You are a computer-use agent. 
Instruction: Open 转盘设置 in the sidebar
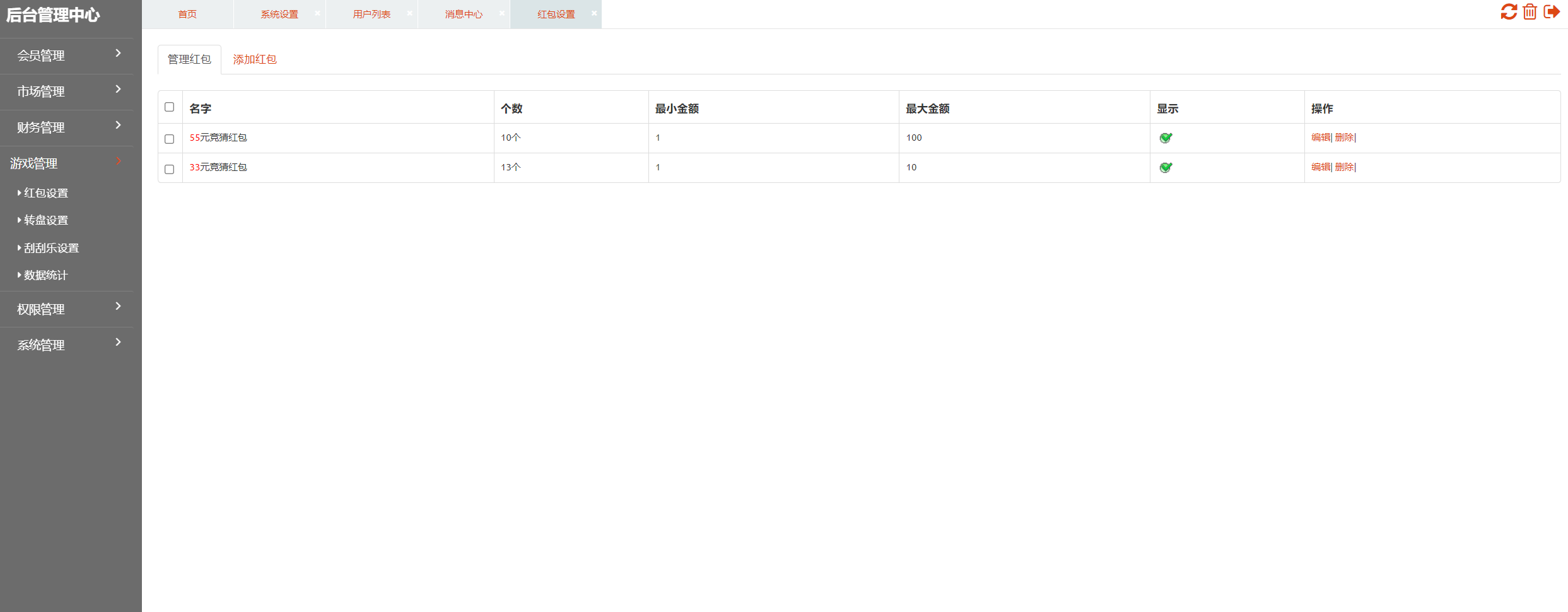click(46, 220)
